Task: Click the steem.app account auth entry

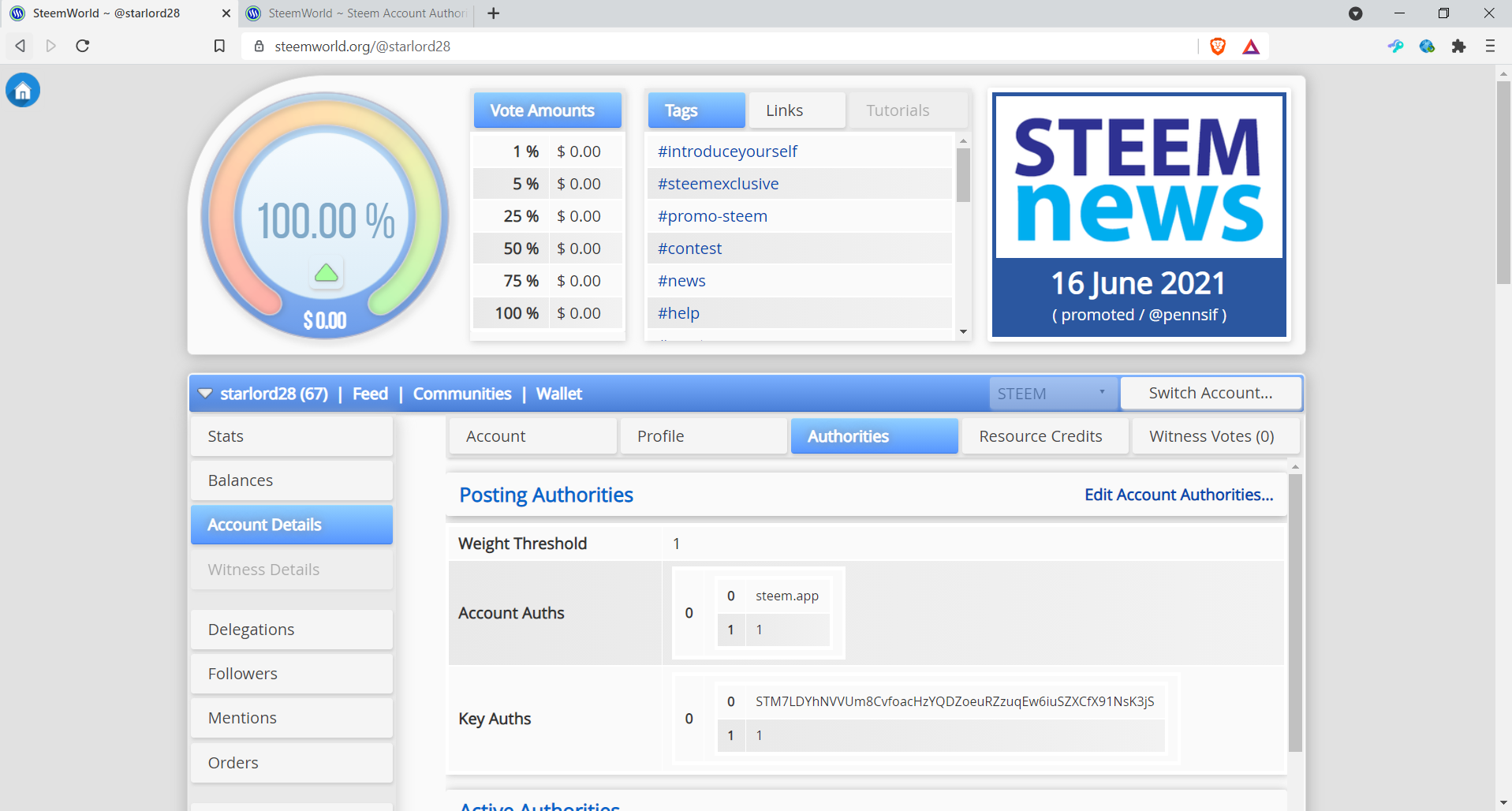Action: click(787, 596)
